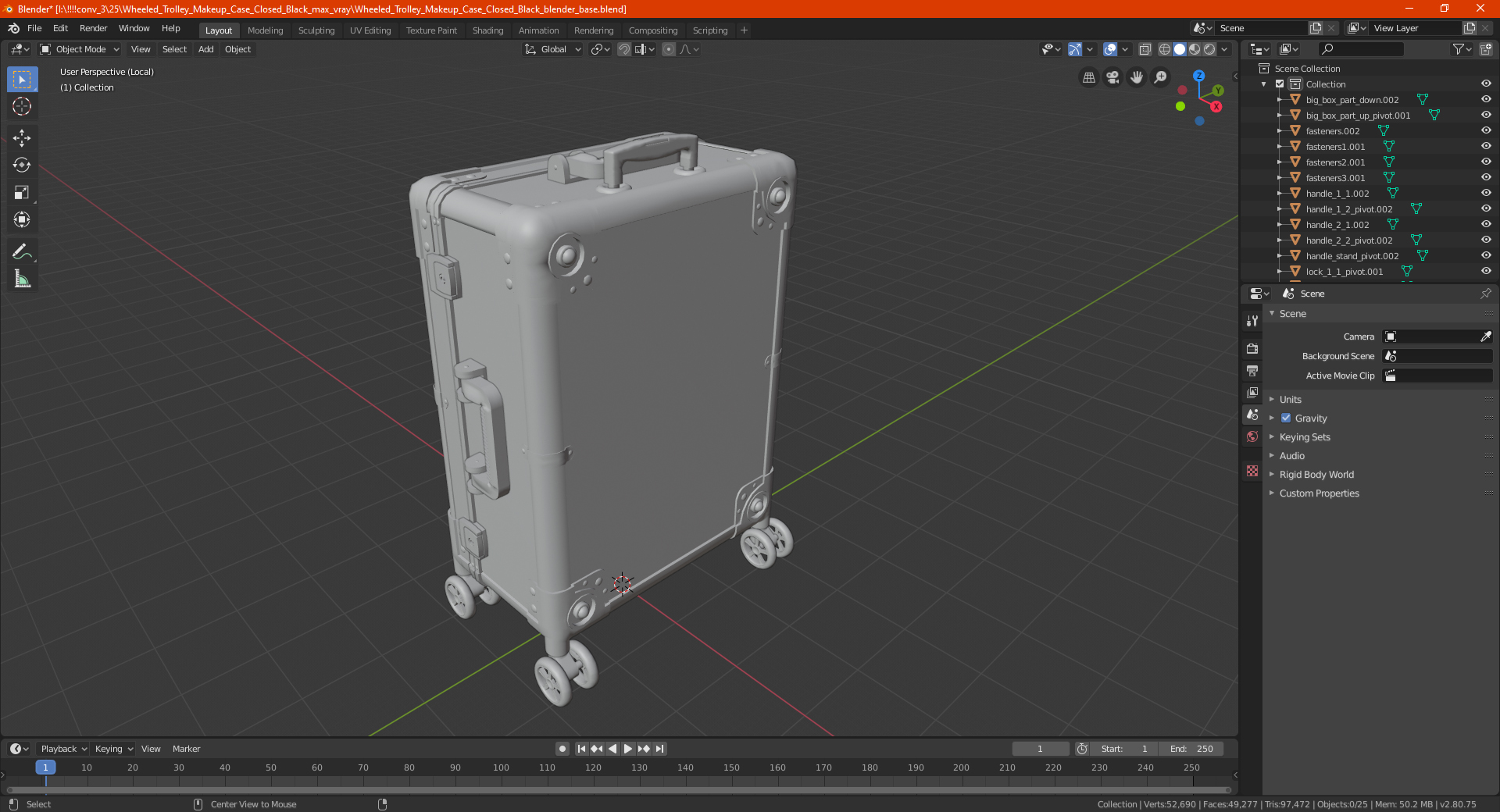Open the Active Tool properties tab
The image size is (1500, 812).
click(1252, 320)
